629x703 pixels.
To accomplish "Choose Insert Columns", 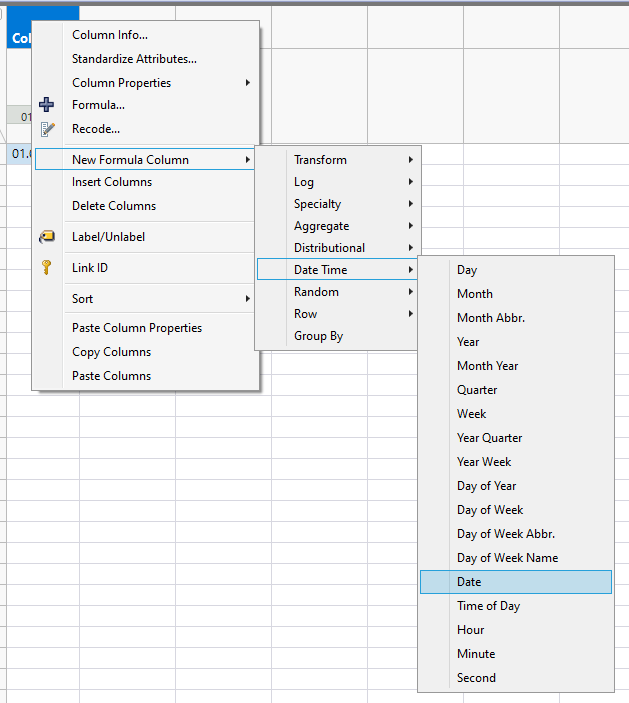I will coord(112,182).
